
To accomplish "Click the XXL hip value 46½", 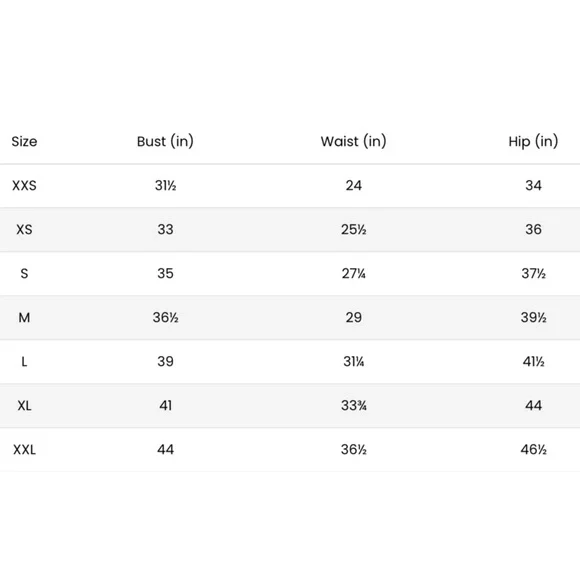I will pyautogui.click(x=533, y=450).
